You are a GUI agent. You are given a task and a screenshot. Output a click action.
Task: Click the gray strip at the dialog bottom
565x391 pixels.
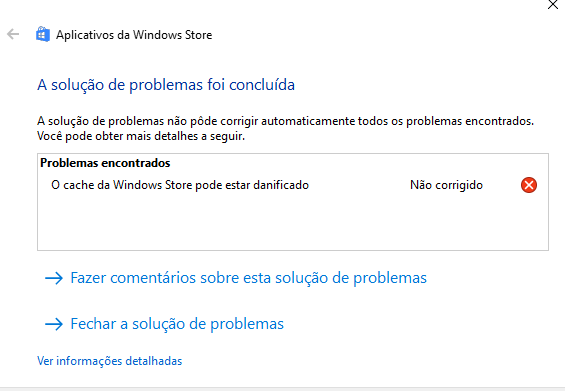(282, 389)
